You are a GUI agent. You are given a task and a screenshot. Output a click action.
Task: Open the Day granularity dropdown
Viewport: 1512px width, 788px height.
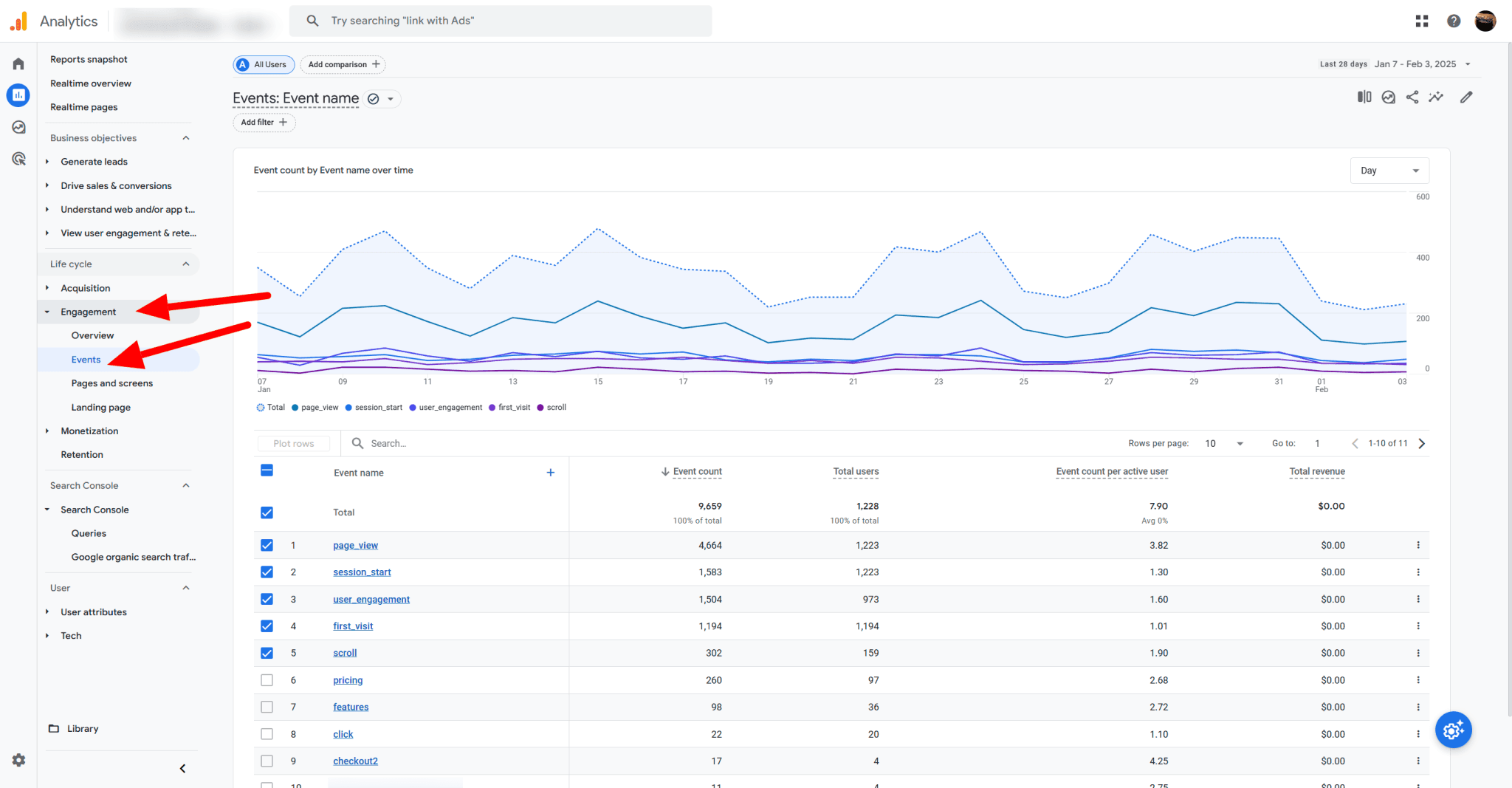(x=1389, y=170)
